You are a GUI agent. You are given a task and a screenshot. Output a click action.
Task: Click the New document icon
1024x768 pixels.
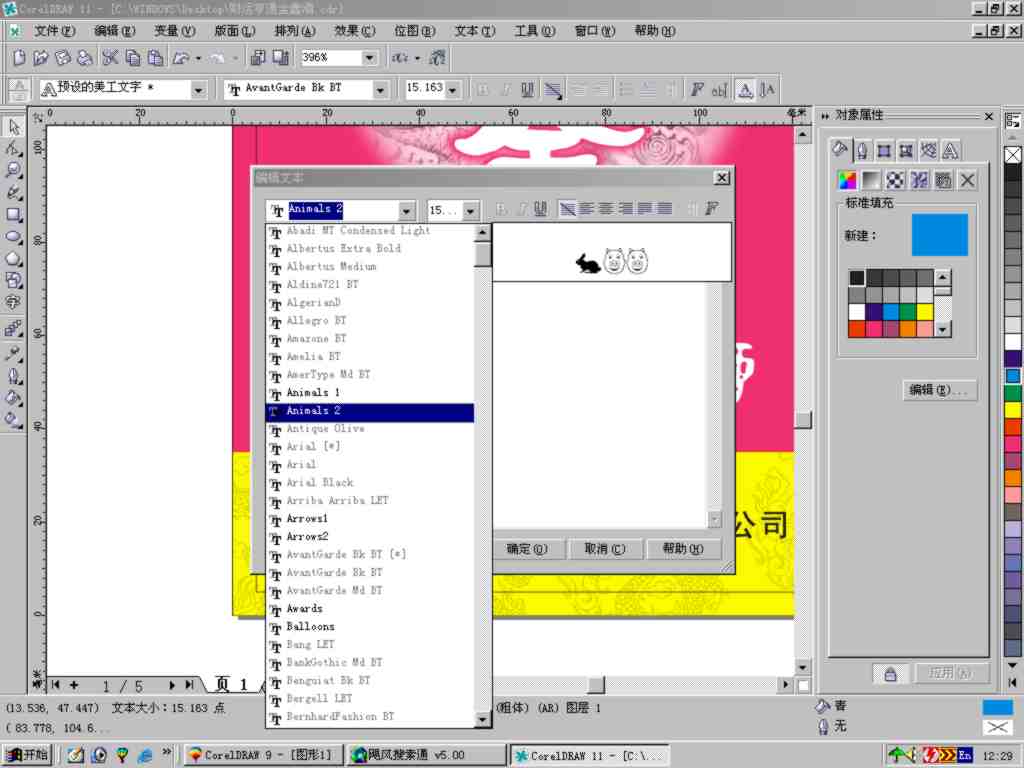click(x=19, y=58)
